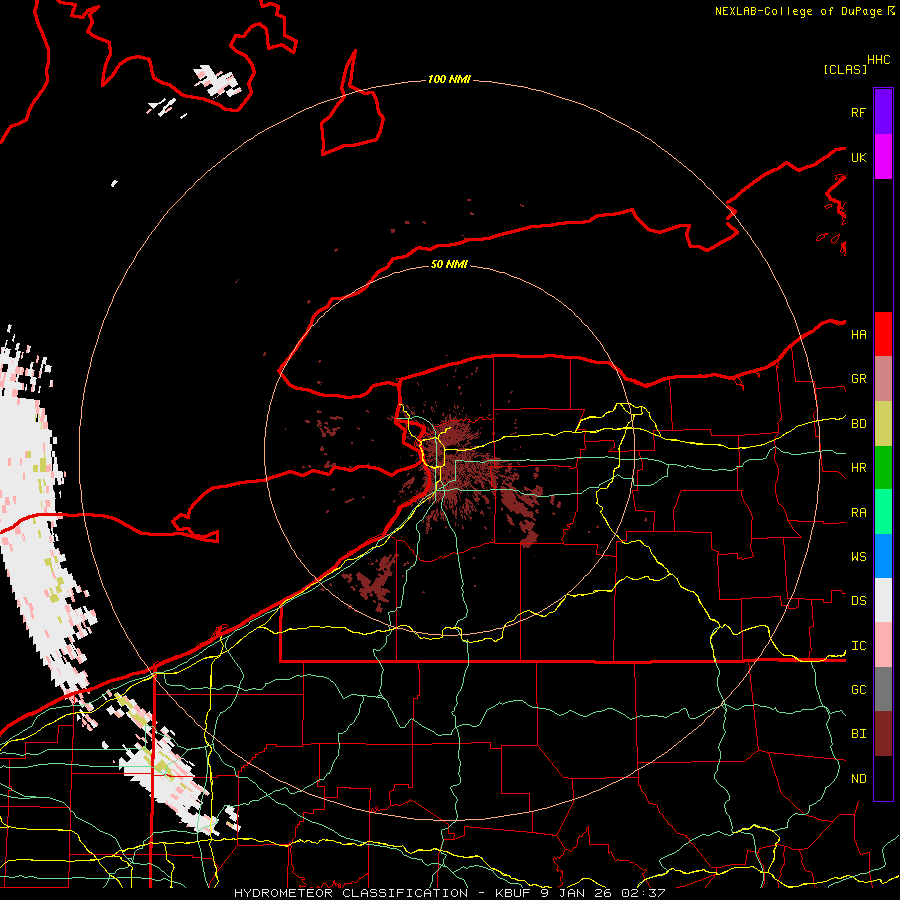900x900 pixels.
Task: Click 'NEXLAB-College of DuPage' credit text
Action: click(x=798, y=11)
